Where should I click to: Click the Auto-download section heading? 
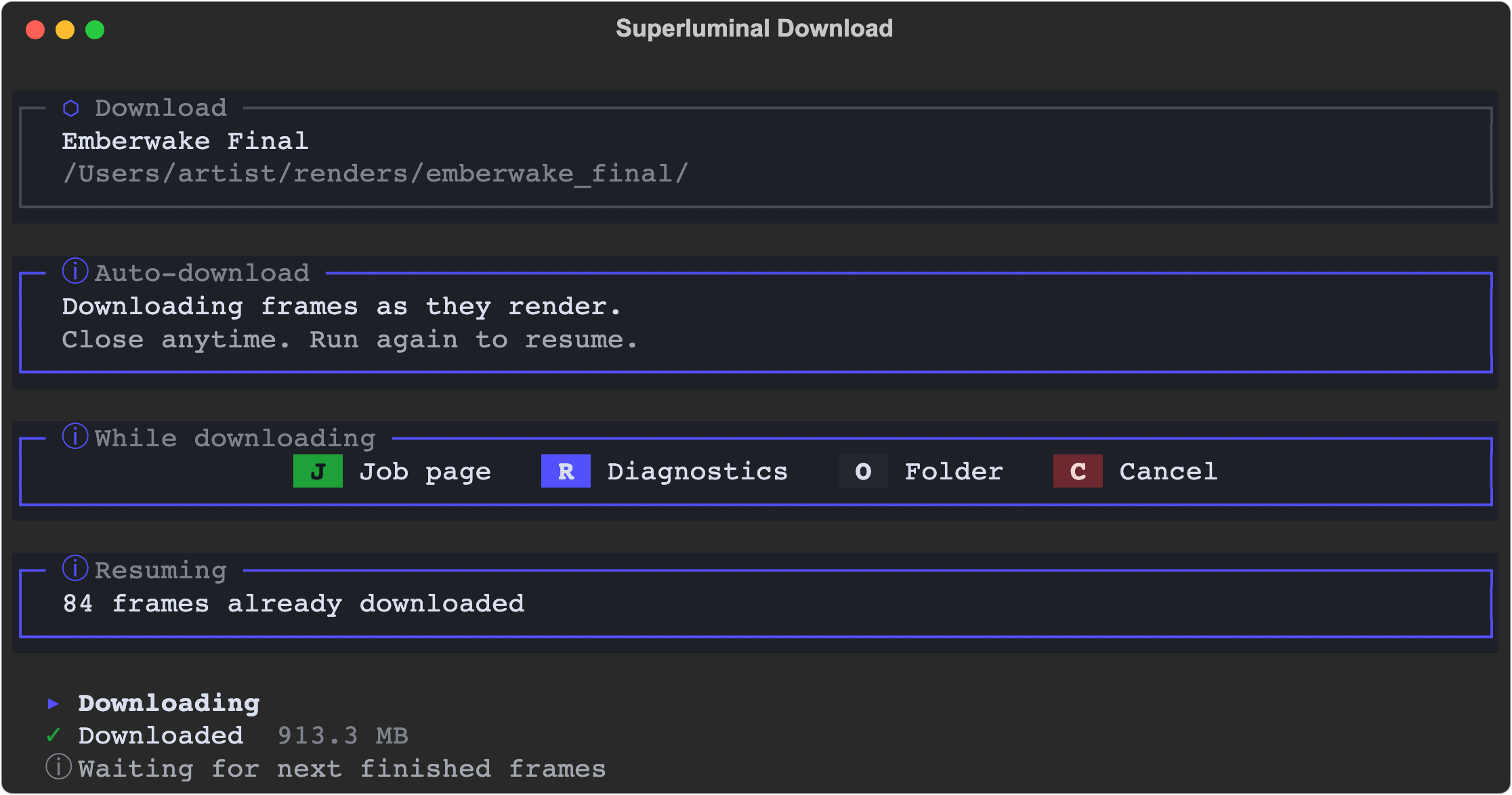(x=203, y=273)
